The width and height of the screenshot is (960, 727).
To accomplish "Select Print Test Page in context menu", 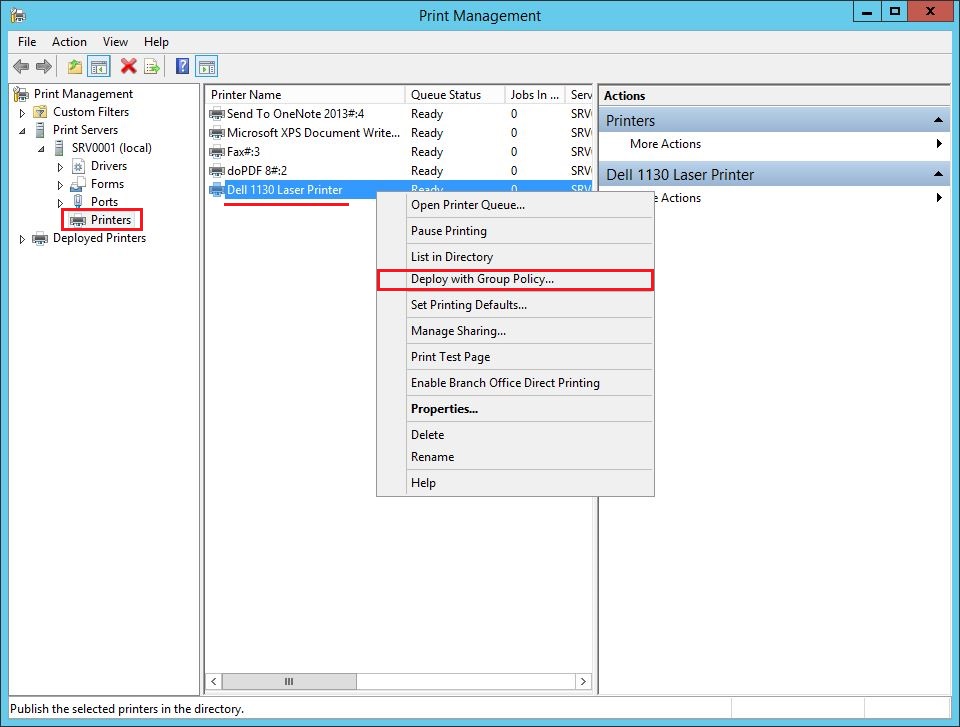I will click(x=450, y=357).
